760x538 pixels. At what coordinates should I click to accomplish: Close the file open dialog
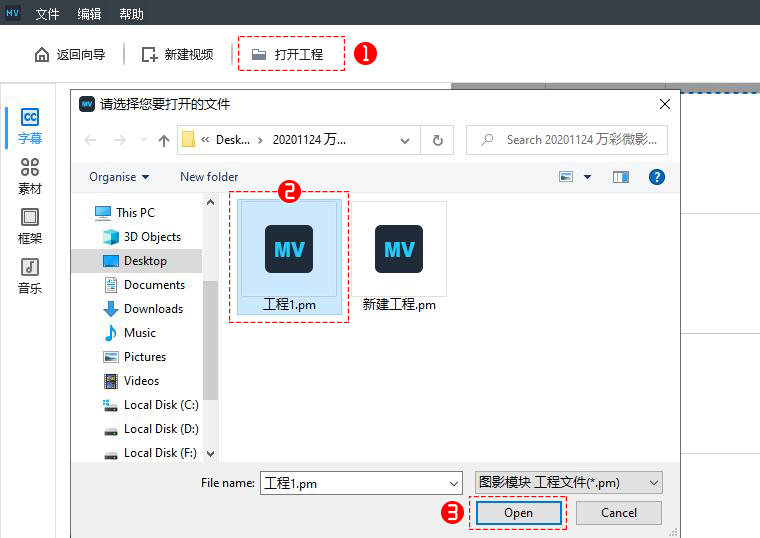(x=665, y=104)
